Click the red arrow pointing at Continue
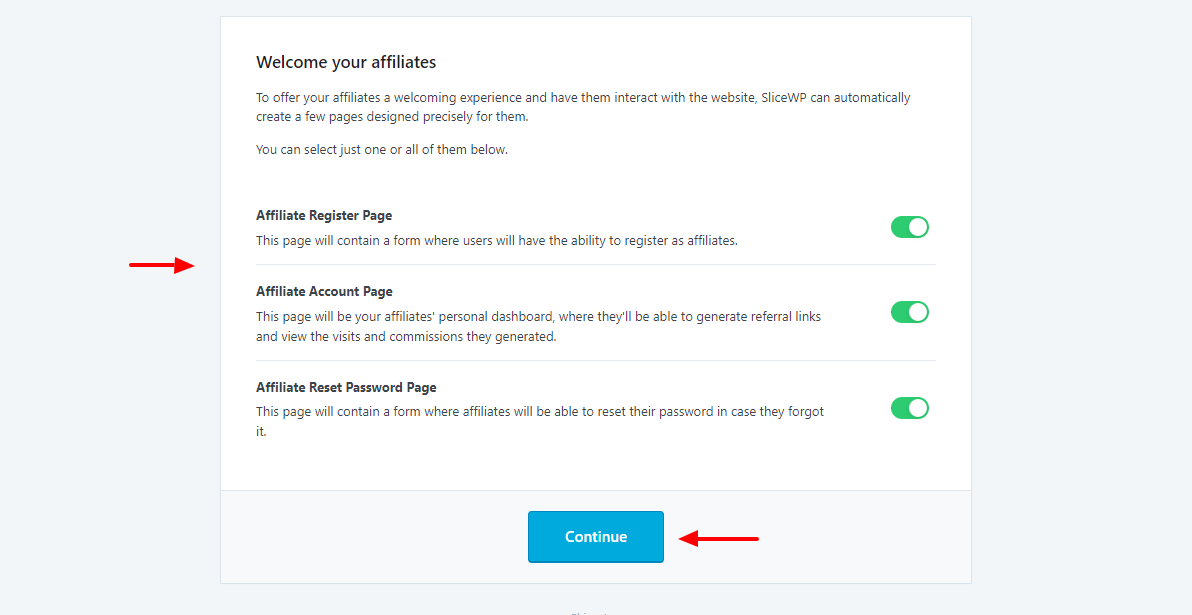The height and width of the screenshot is (615, 1192). (x=718, y=539)
